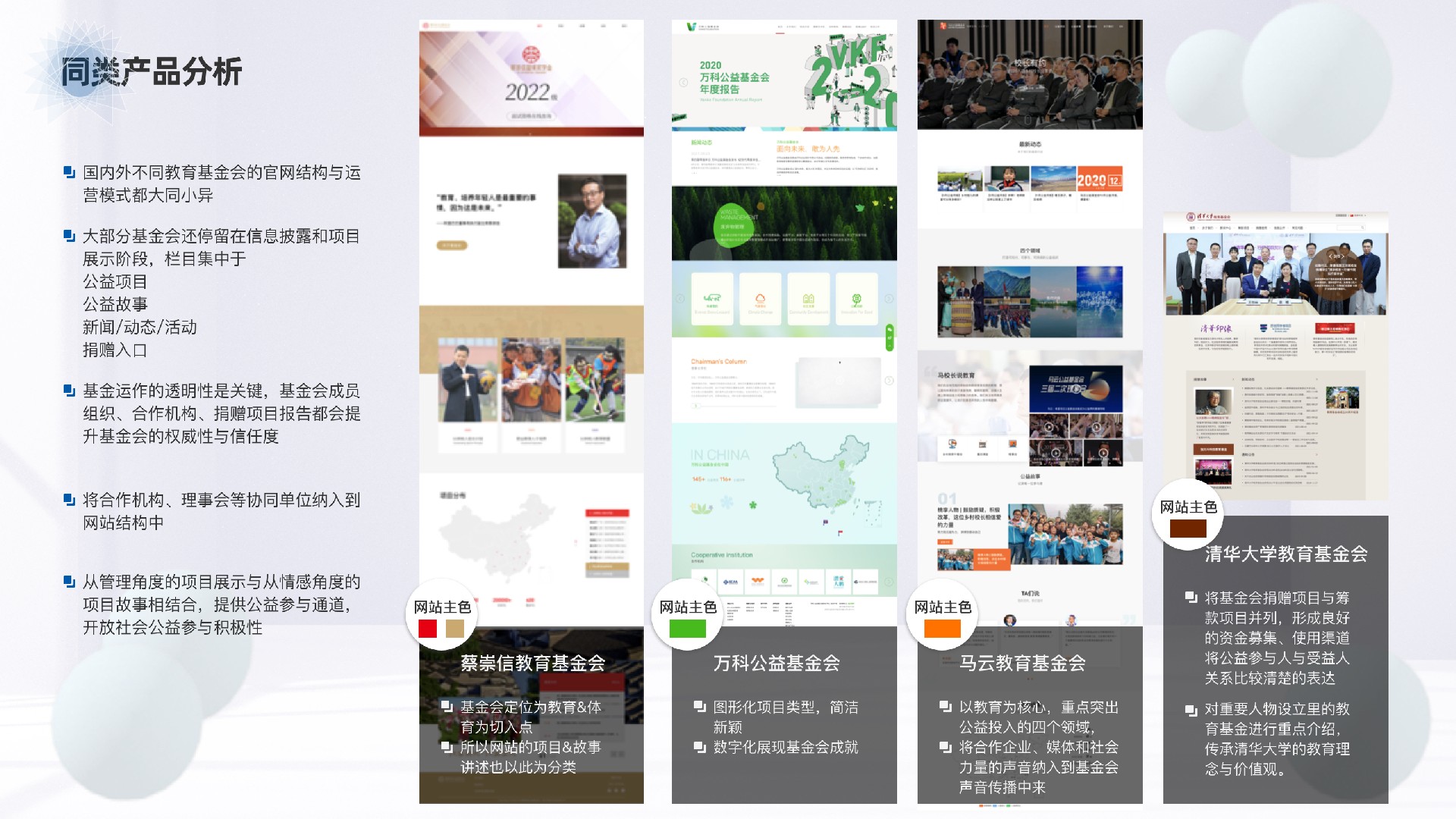Screen dimensions: 1456x819
Task: Click bullet icon beside 将基金会捐赠项目与筹款项目并列
Action: (x=1191, y=597)
